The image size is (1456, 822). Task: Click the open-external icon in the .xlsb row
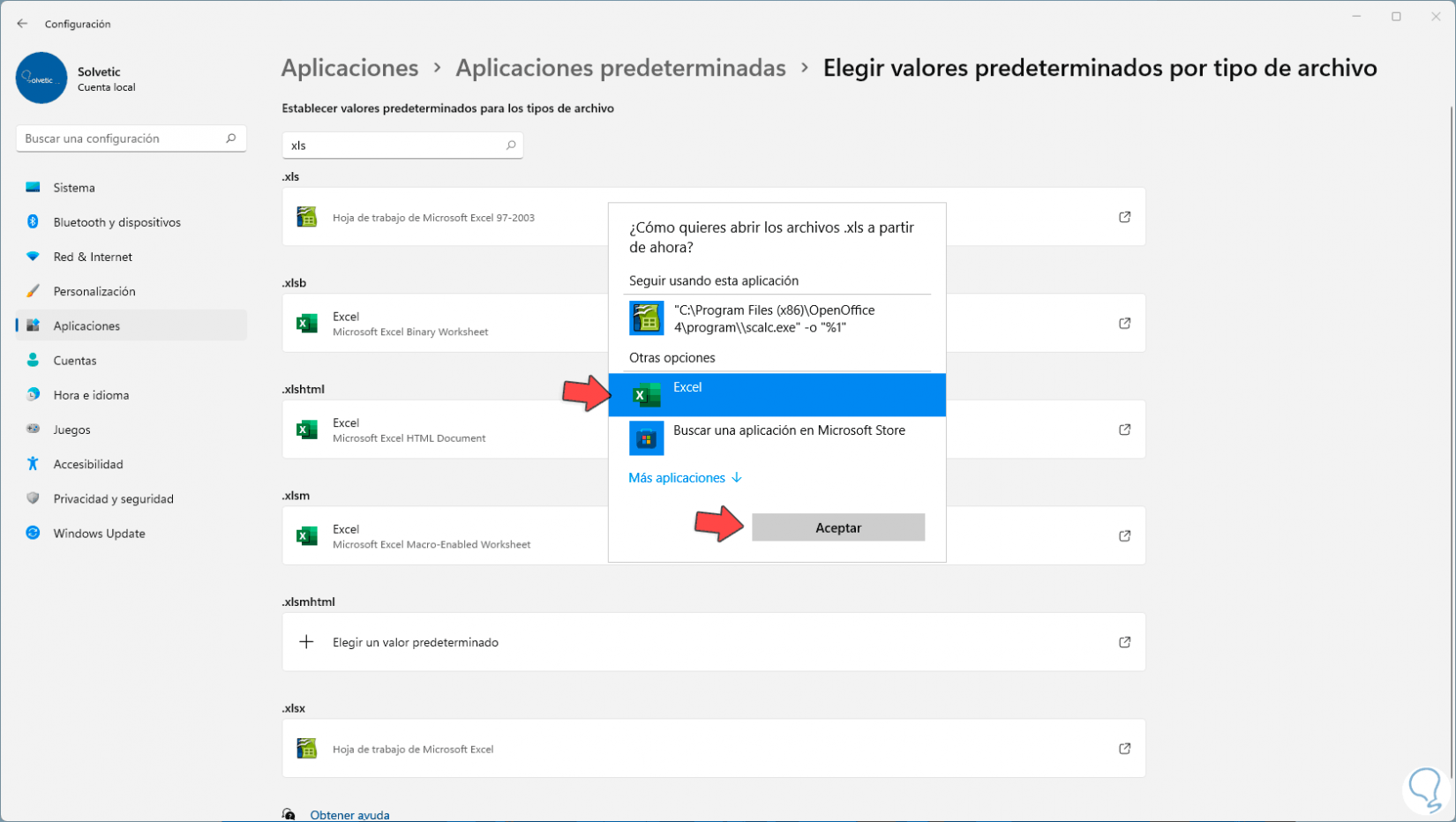pos(1124,324)
